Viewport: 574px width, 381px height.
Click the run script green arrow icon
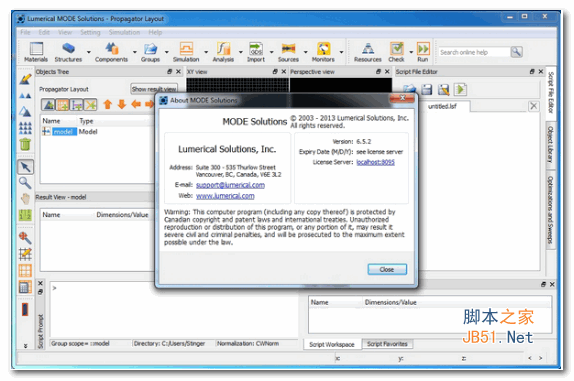461,89
